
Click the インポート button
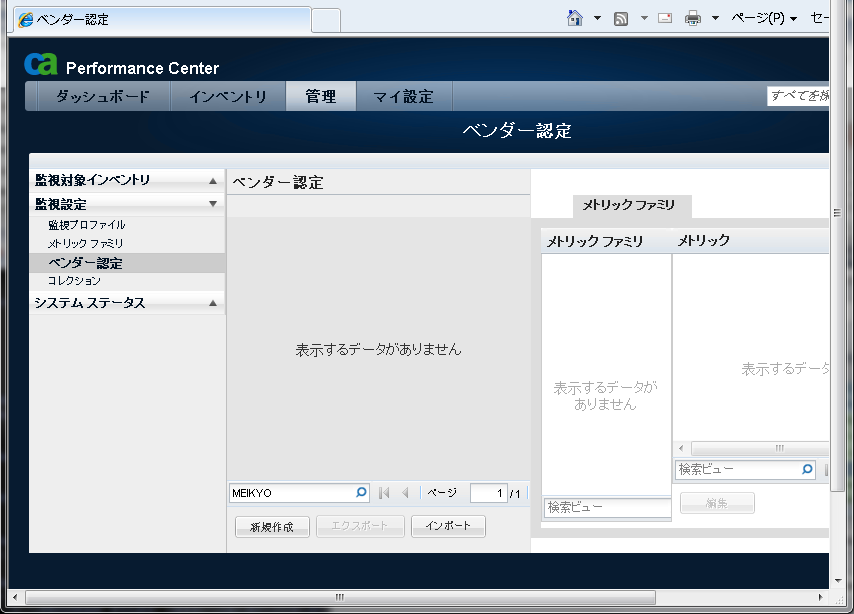(x=448, y=526)
